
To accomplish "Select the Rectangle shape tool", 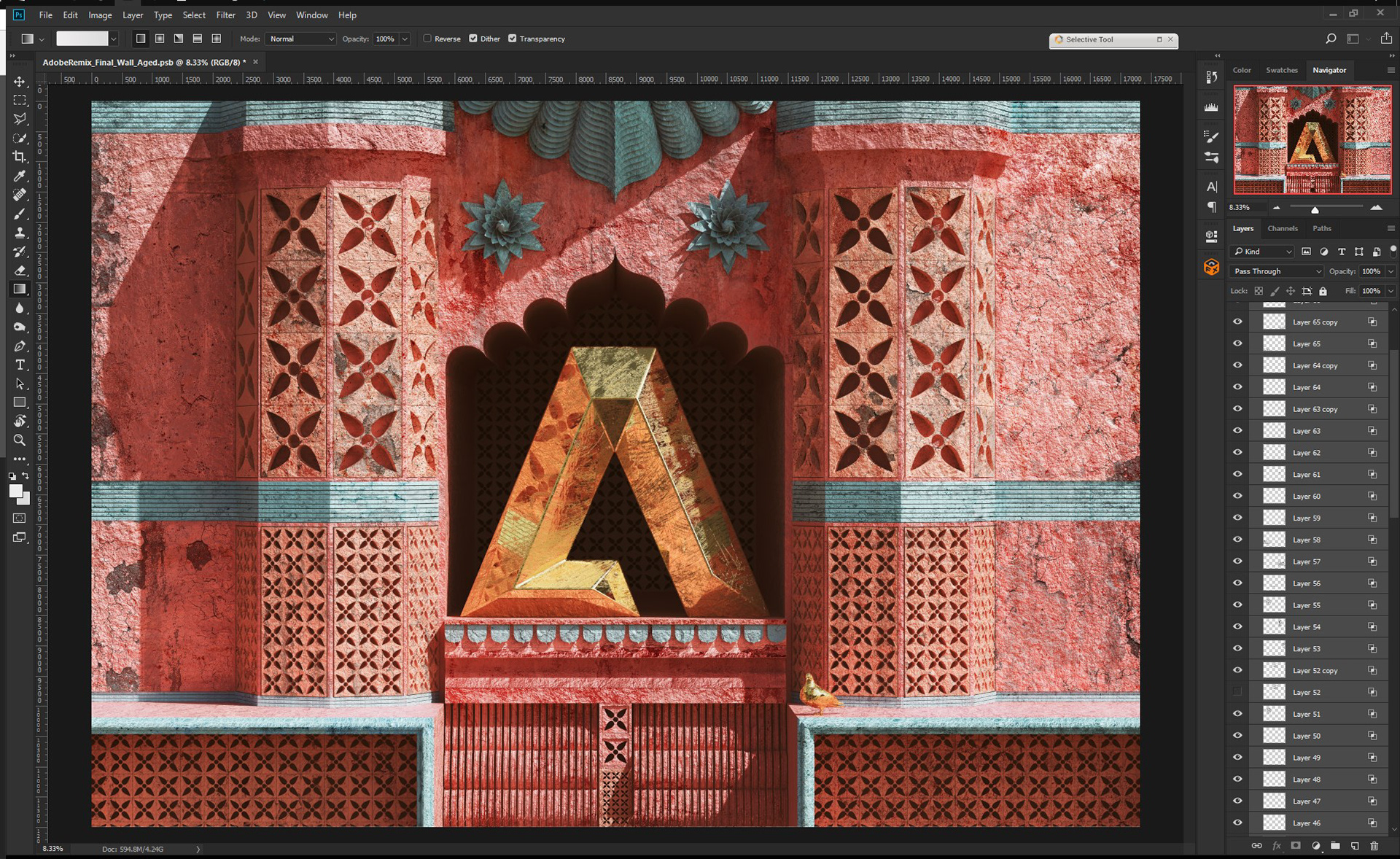I will click(x=20, y=403).
